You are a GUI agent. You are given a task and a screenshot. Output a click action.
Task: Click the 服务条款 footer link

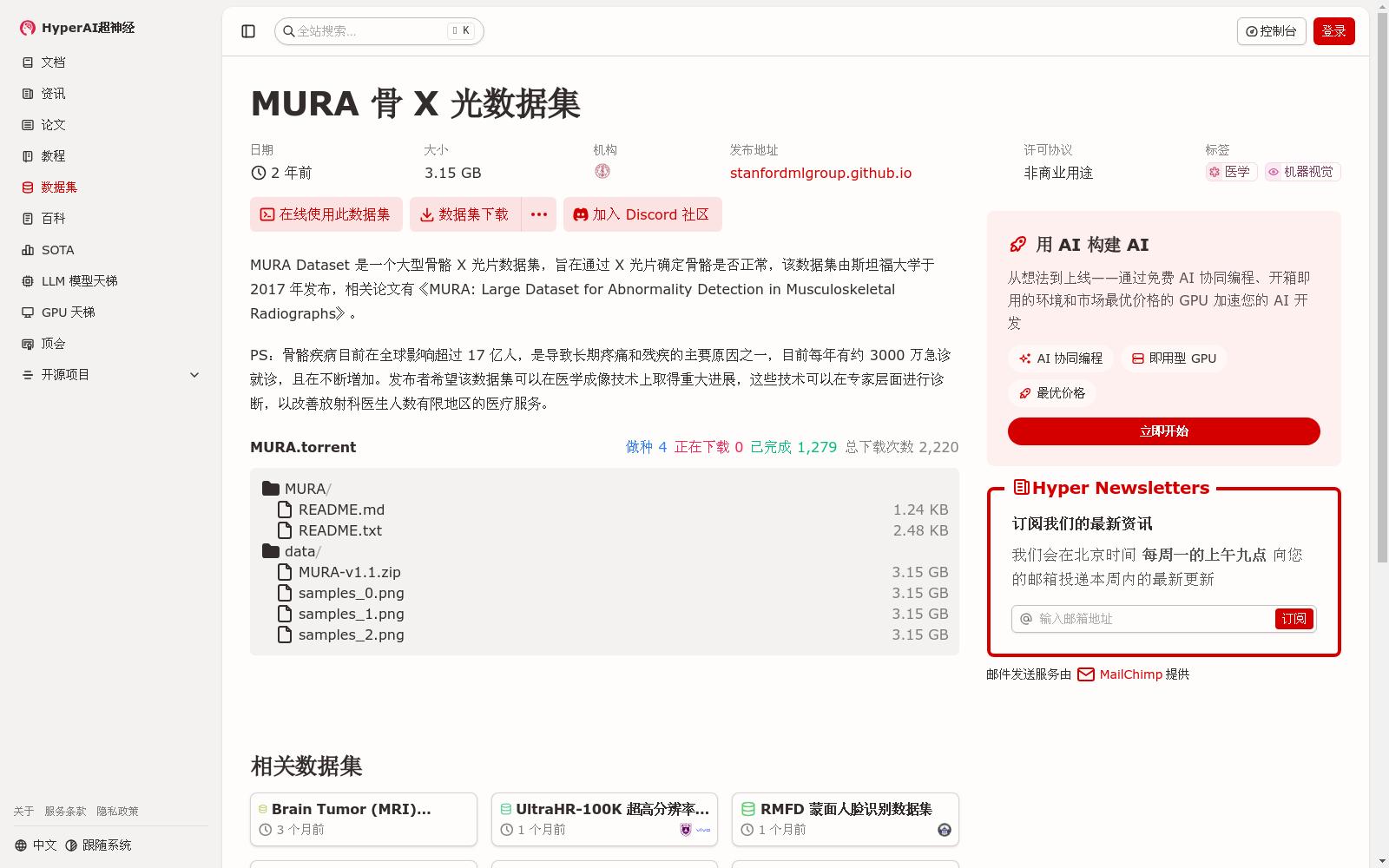[x=66, y=812]
